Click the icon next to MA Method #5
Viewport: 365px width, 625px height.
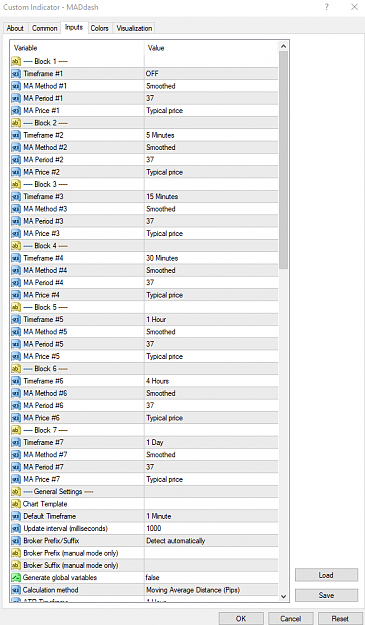click(16, 332)
